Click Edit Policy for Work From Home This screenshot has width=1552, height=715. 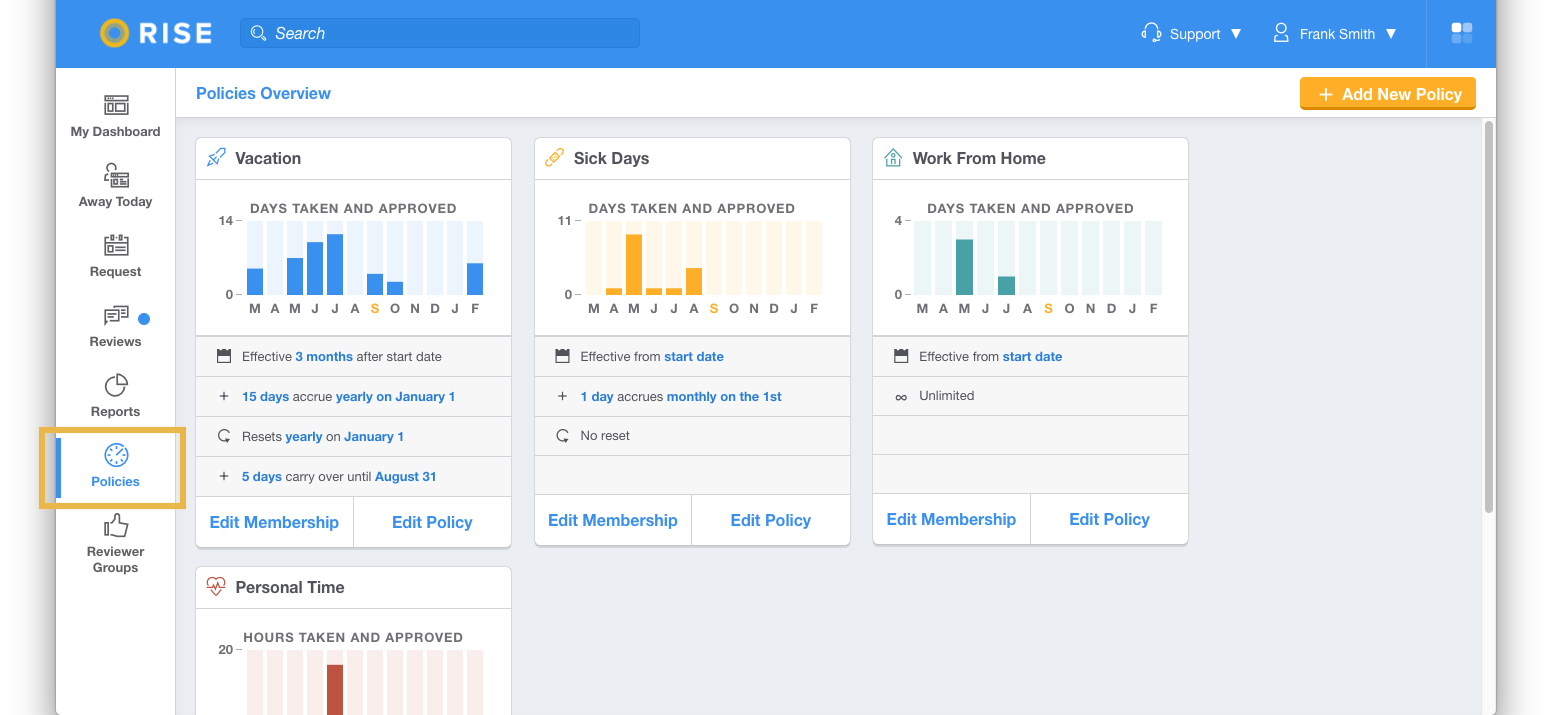(x=1109, y=519)
